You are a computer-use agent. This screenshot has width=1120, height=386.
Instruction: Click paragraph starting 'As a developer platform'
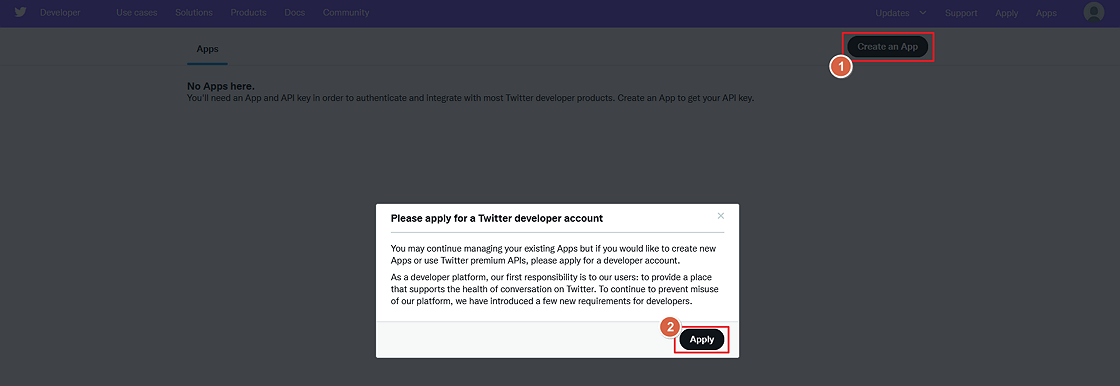(x=555, y=289)
